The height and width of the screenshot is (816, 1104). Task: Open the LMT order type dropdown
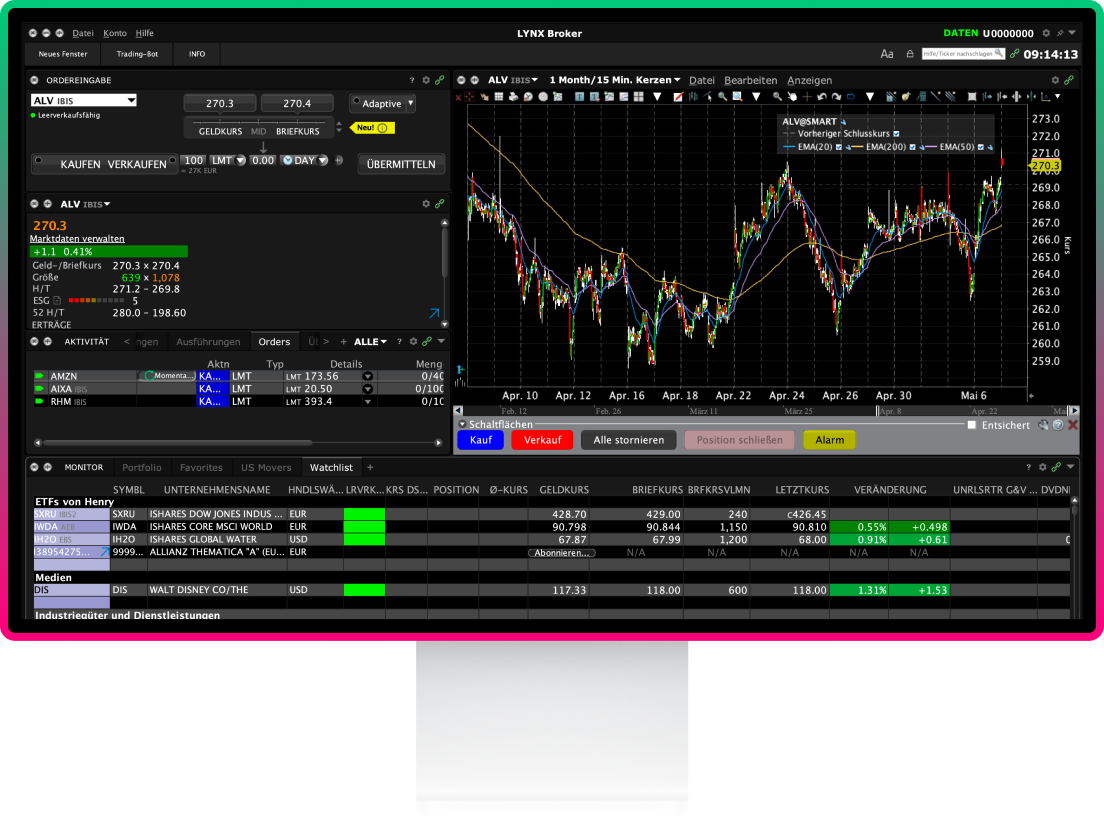[241, 161]
